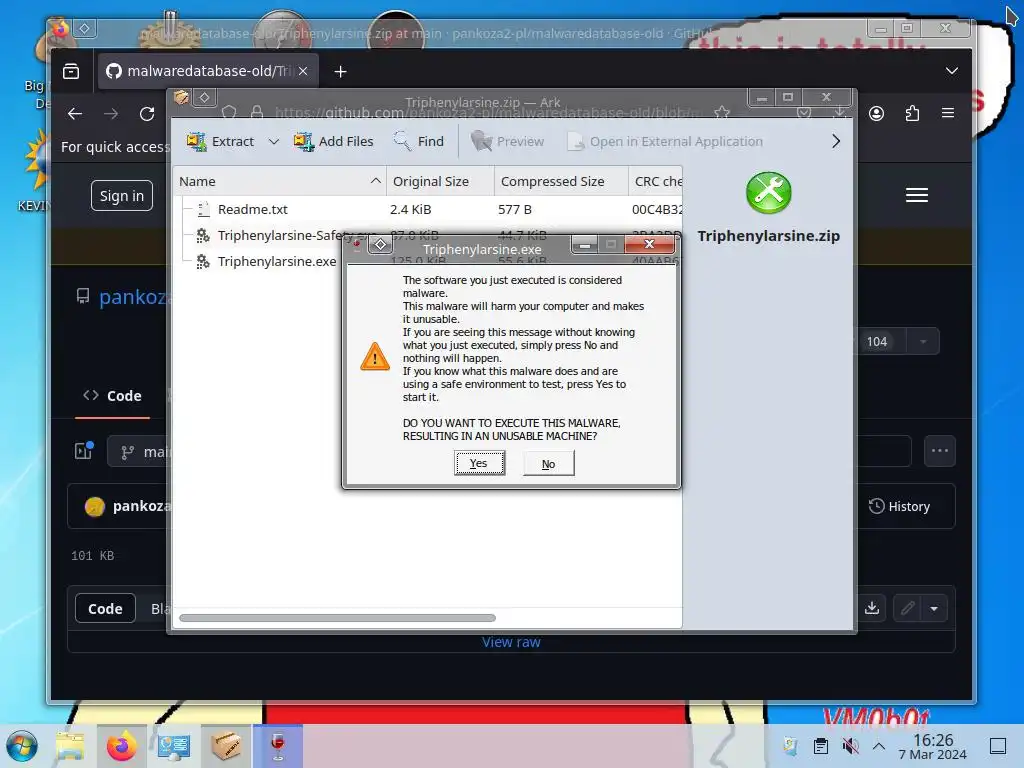Open the GitHub hamburger navigation menu
The image size is (1024, 768).
pyautogui.click(x=917, y=195)
